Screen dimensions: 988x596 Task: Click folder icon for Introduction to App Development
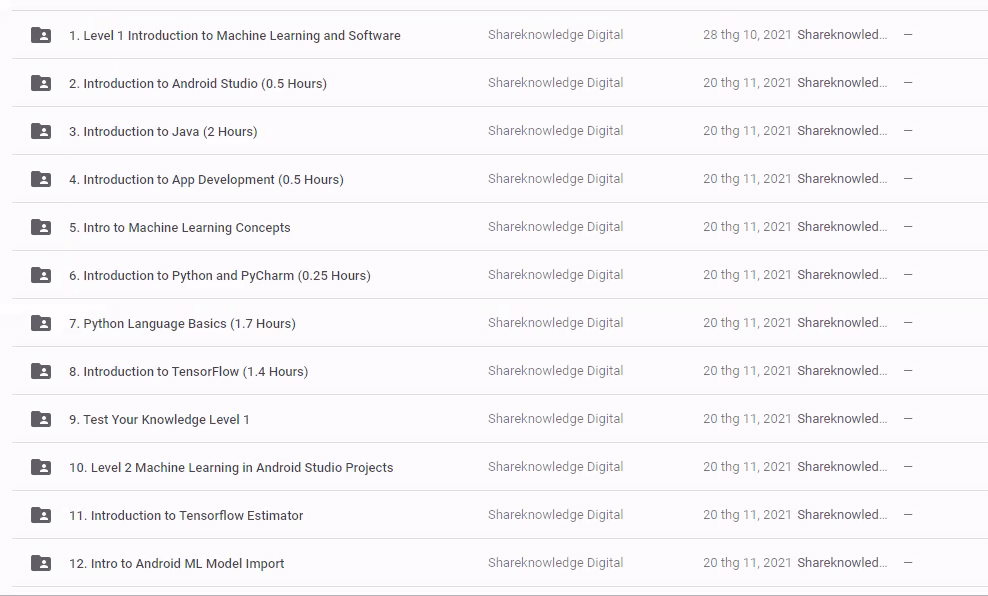pyautogui.click(x=41, y=179)
